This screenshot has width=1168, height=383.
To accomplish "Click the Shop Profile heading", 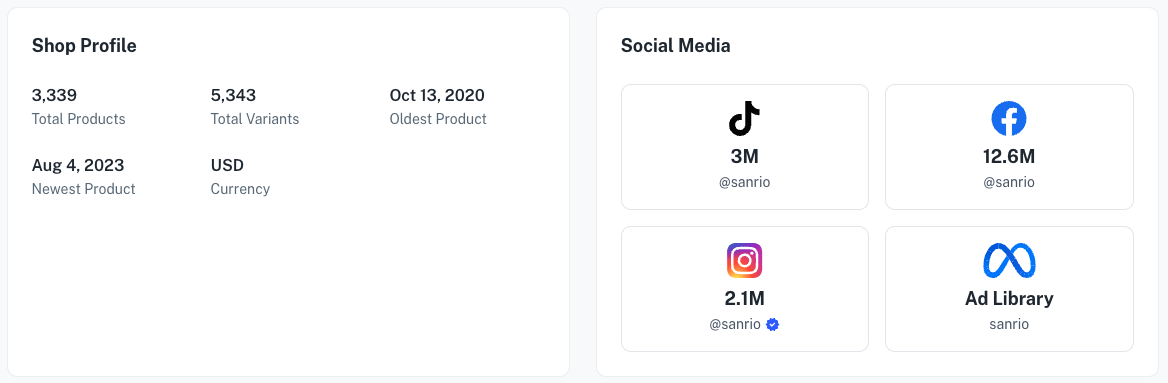I will coord(84,45).
